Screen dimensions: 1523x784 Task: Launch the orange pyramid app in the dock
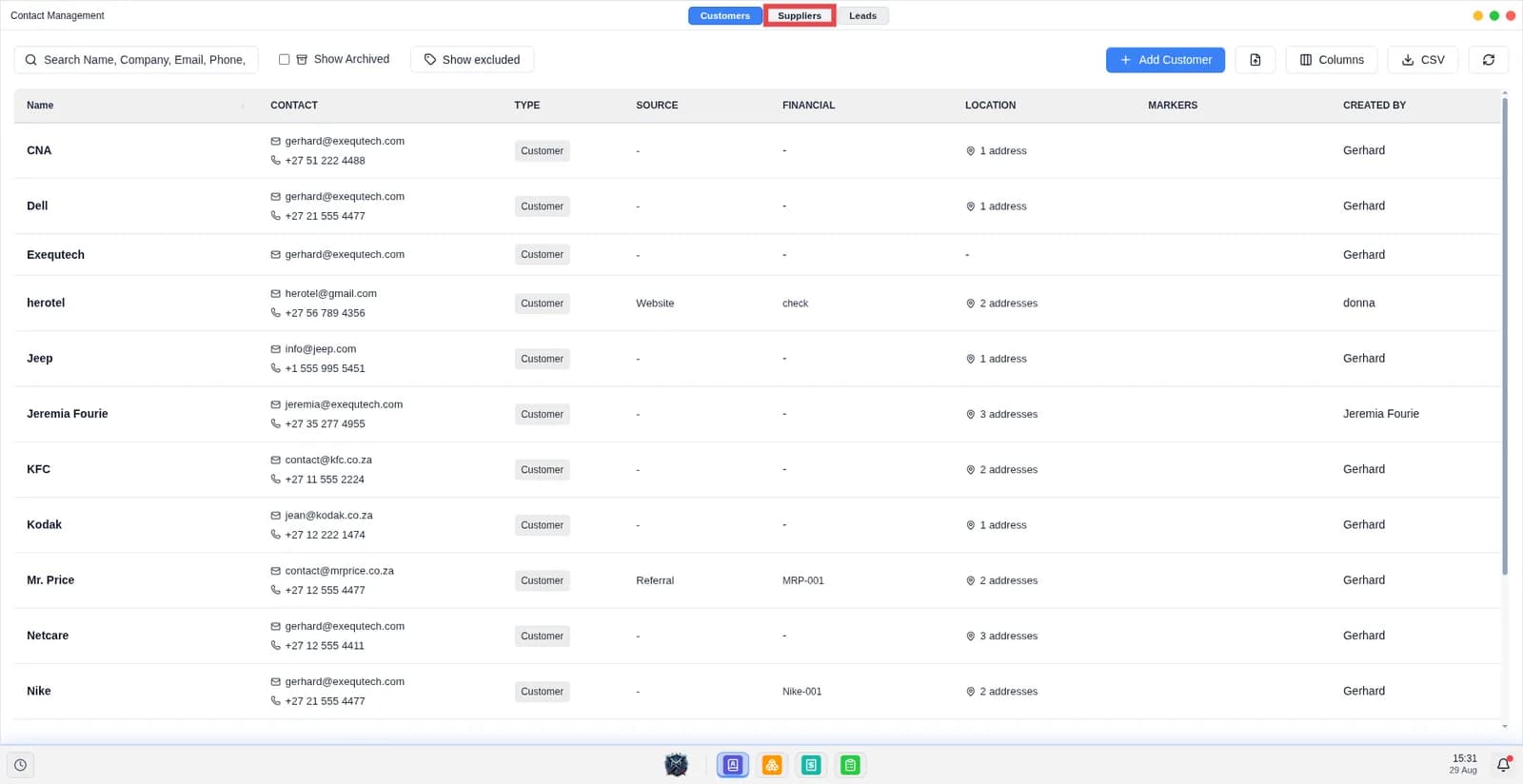(x=772, y=765)
